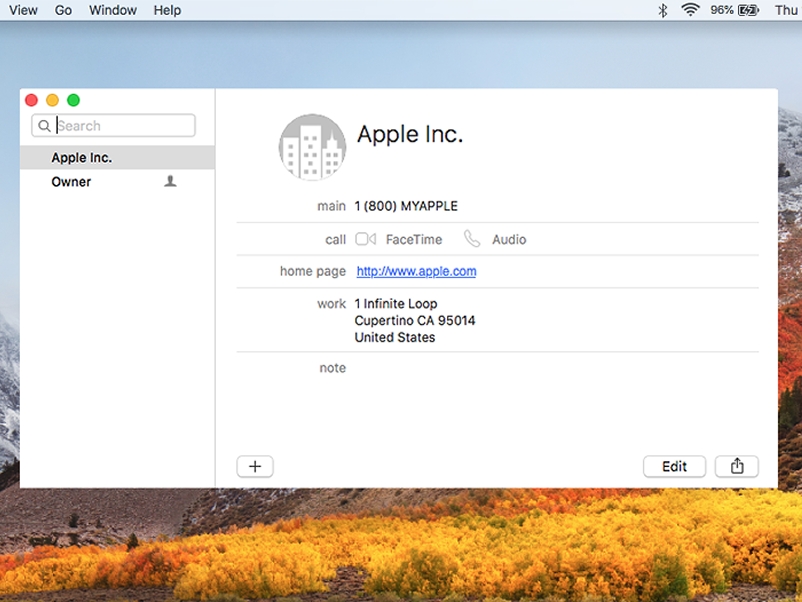Viewport: 802px width, 602px height.
Task: Open the http://www.apple.com link
Action: point(416,271)
